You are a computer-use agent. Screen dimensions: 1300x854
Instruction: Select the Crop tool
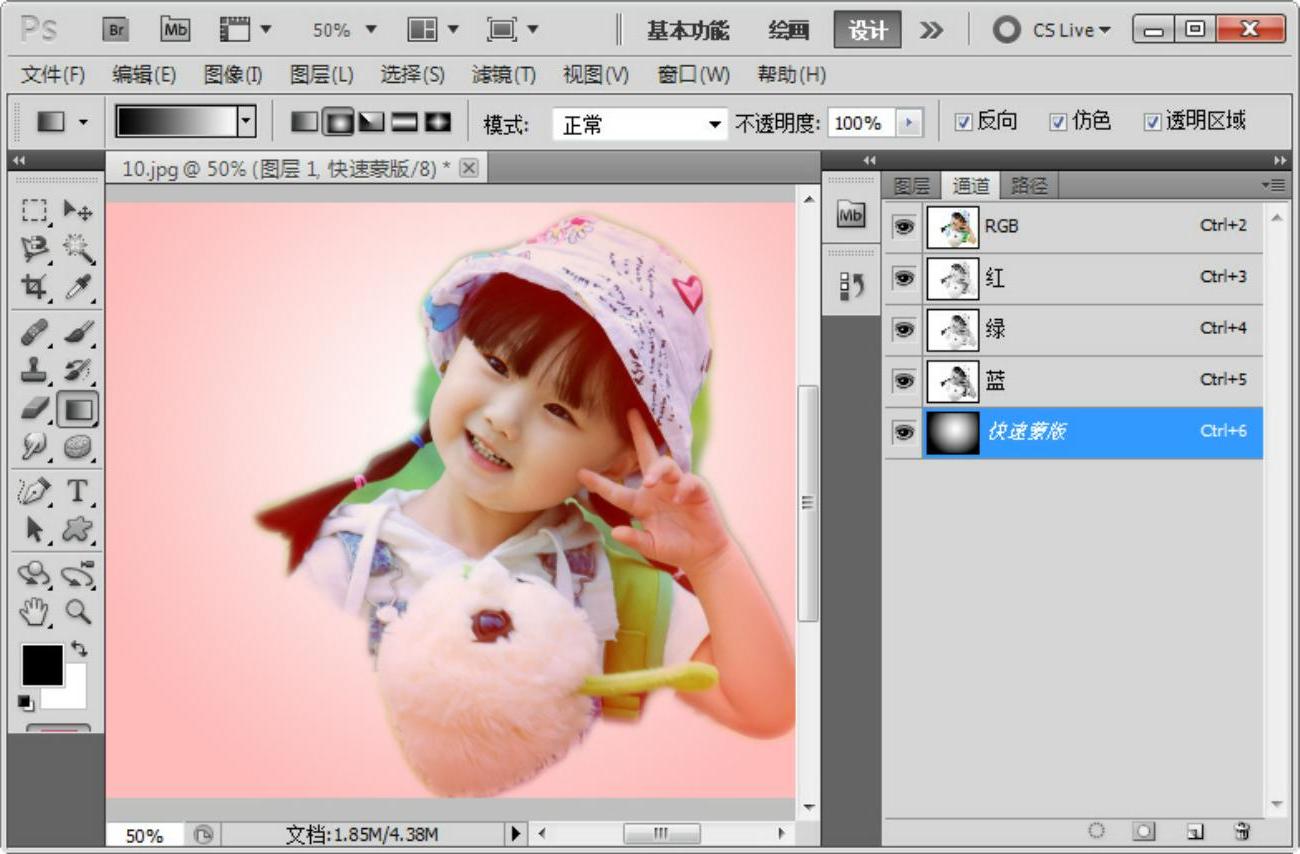click(35, 287)
